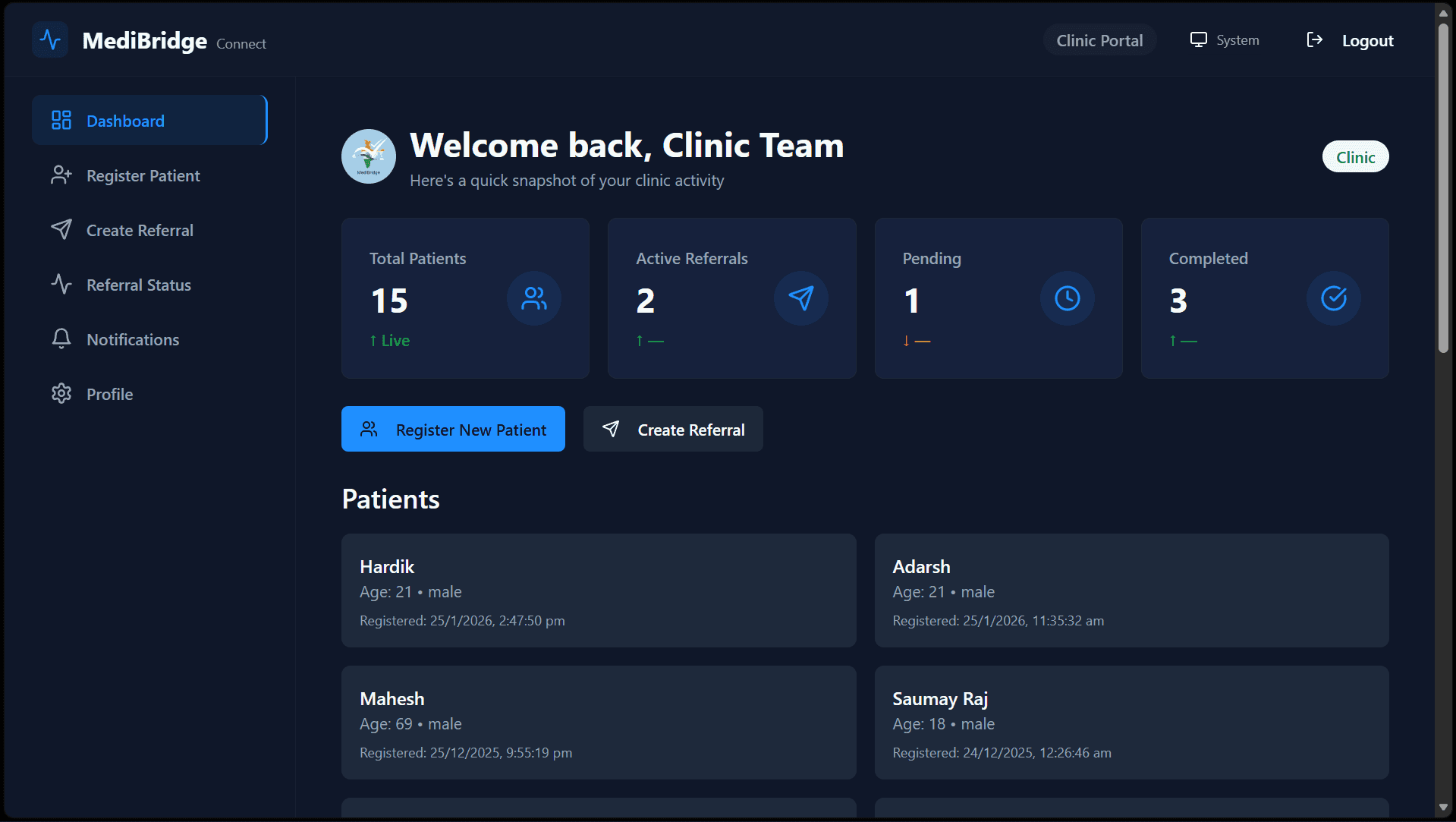Click the Completed checkmark icon
Image resolution: width=1456 pixels, height=822 pixels.
coord(1334,298)
